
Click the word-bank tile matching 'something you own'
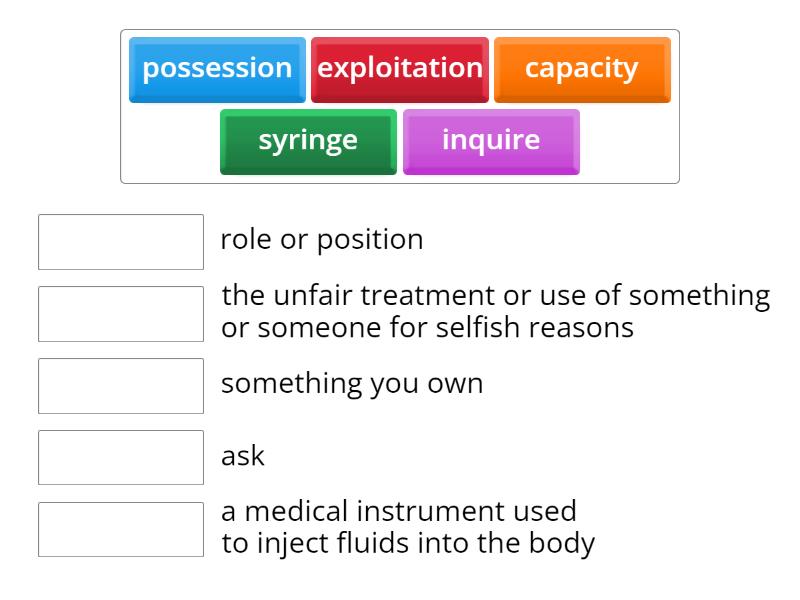click(x=217, y=69)
